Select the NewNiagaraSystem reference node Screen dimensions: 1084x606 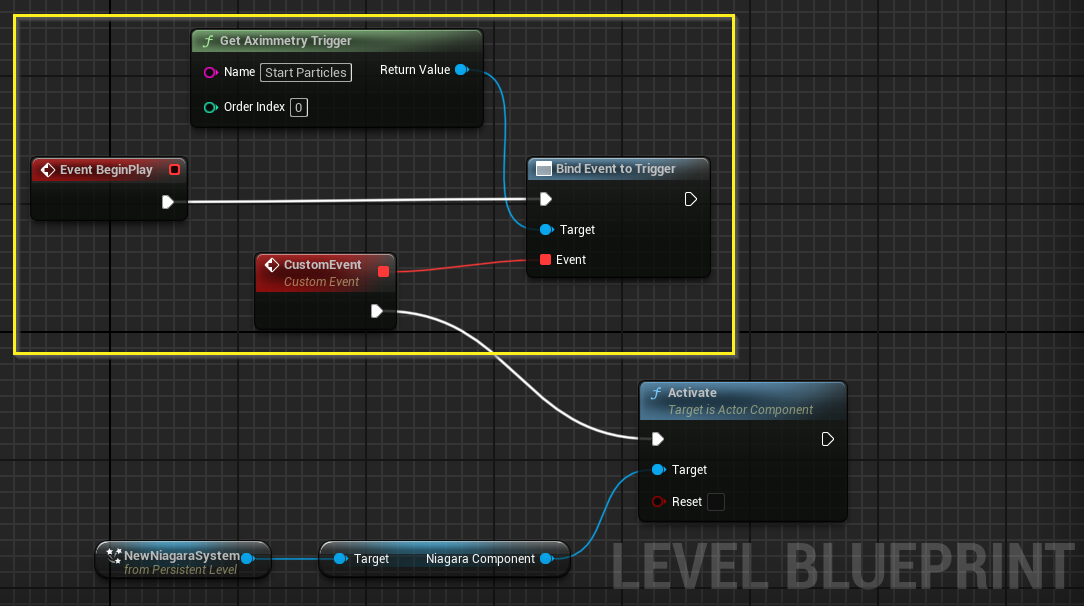point(183,560)
